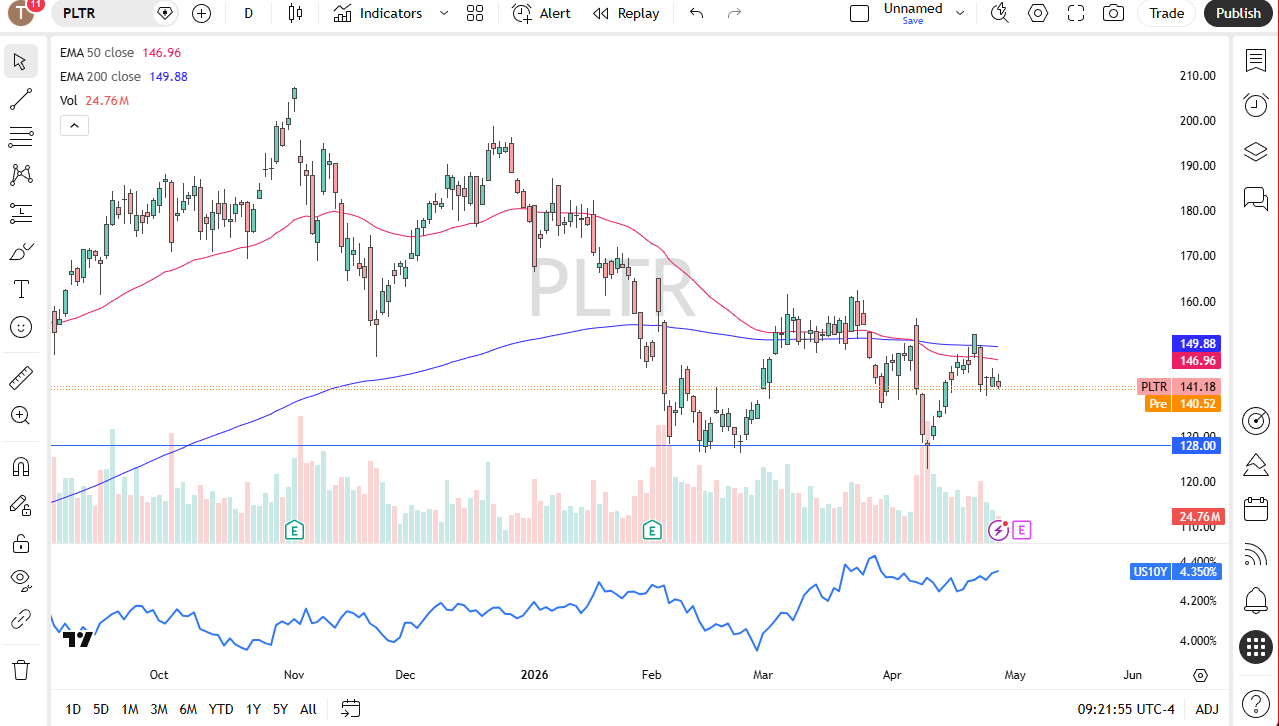This screenshot has height=726, width=1279.
Task: Click the February earnings E marker
Action: click(653, 529)
